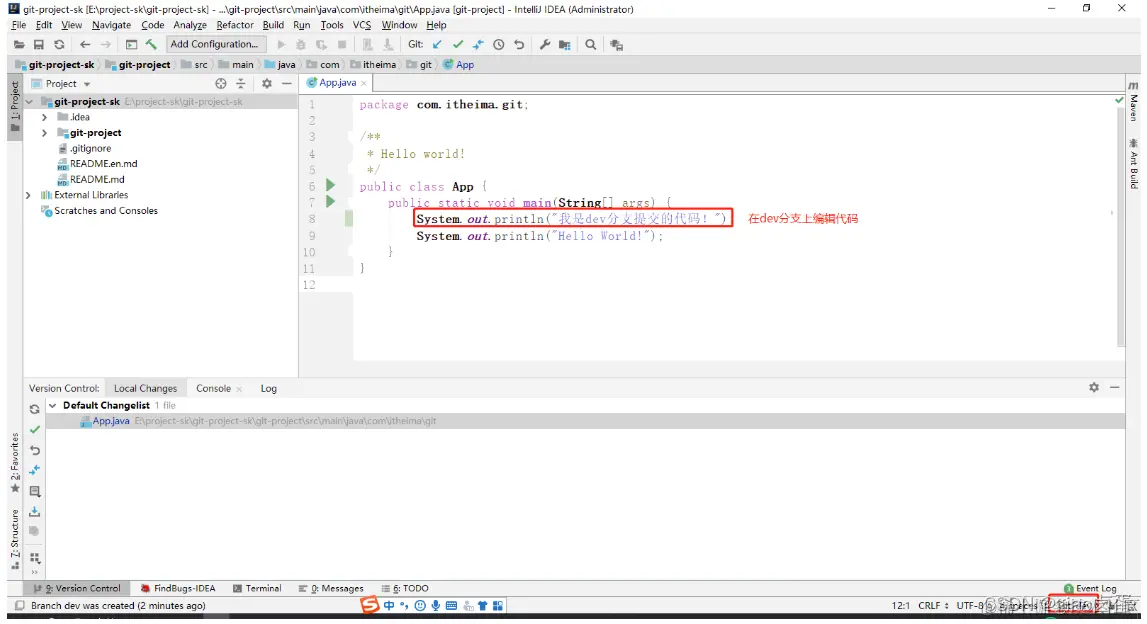Navigate Back using the left arrow
Viewport: 1147px width, 624px height.
(x=85, y=45)
